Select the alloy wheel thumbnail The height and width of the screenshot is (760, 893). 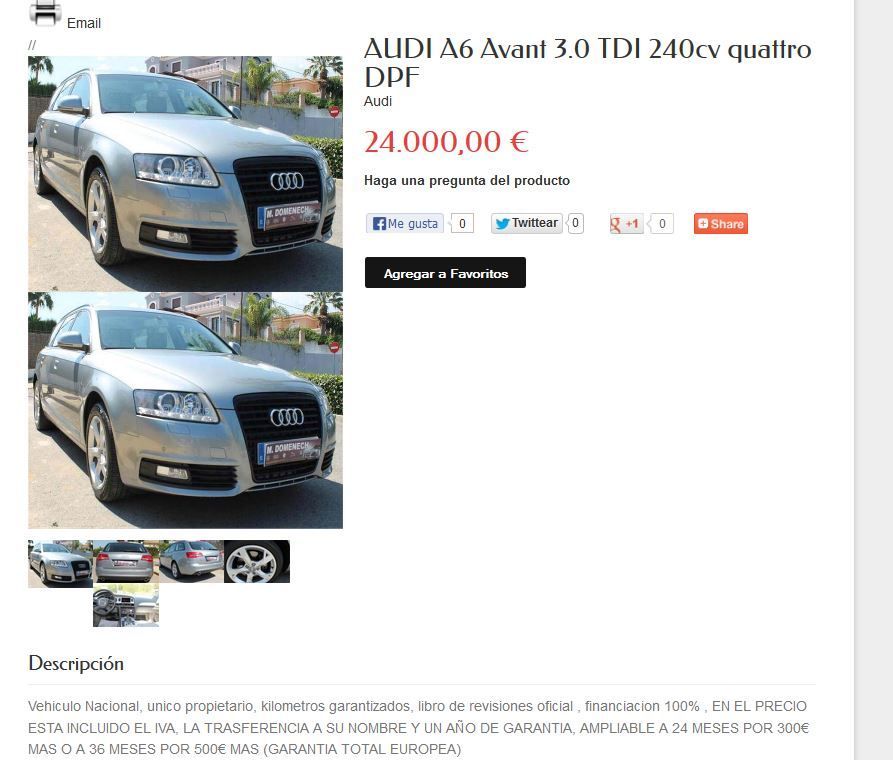(x=257, y=561)
